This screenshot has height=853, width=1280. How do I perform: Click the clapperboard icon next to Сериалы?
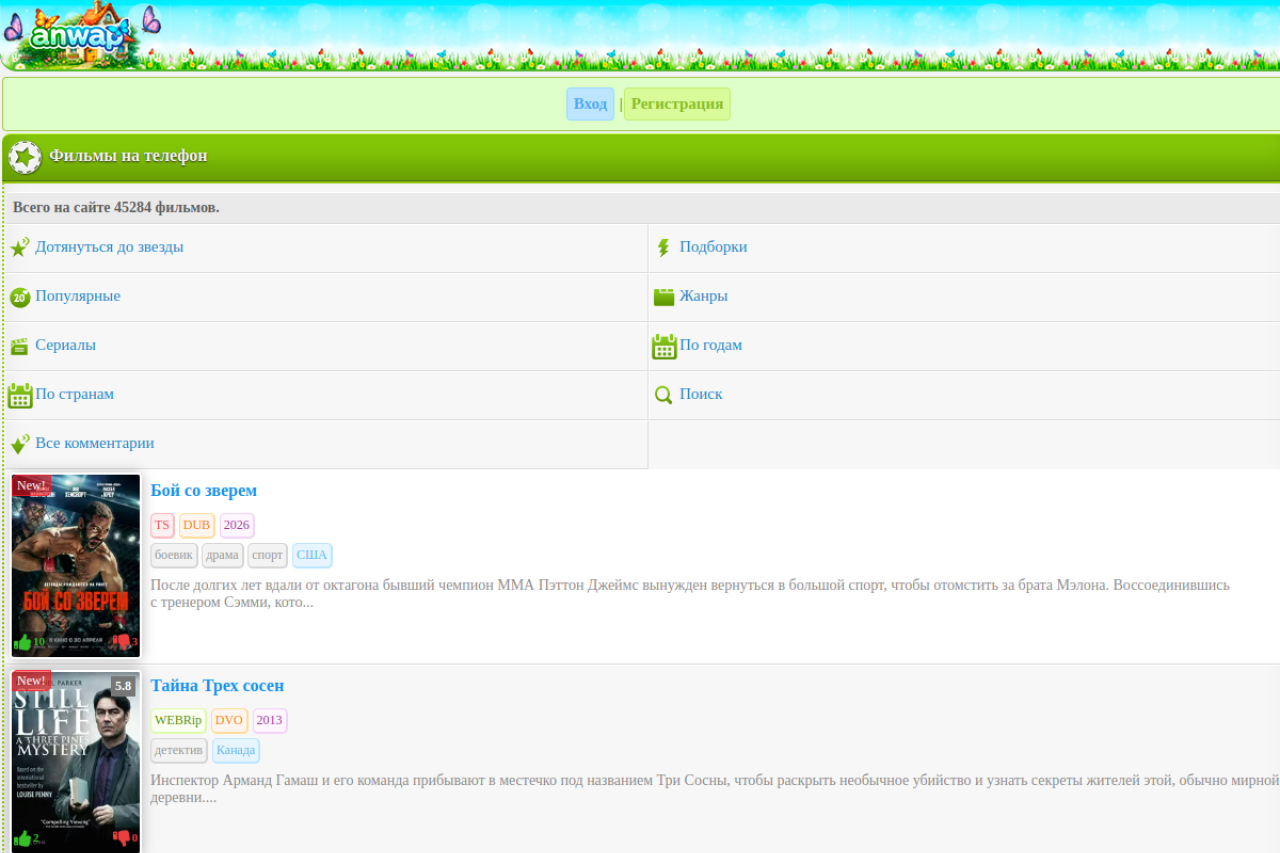(x=19, y=346)
